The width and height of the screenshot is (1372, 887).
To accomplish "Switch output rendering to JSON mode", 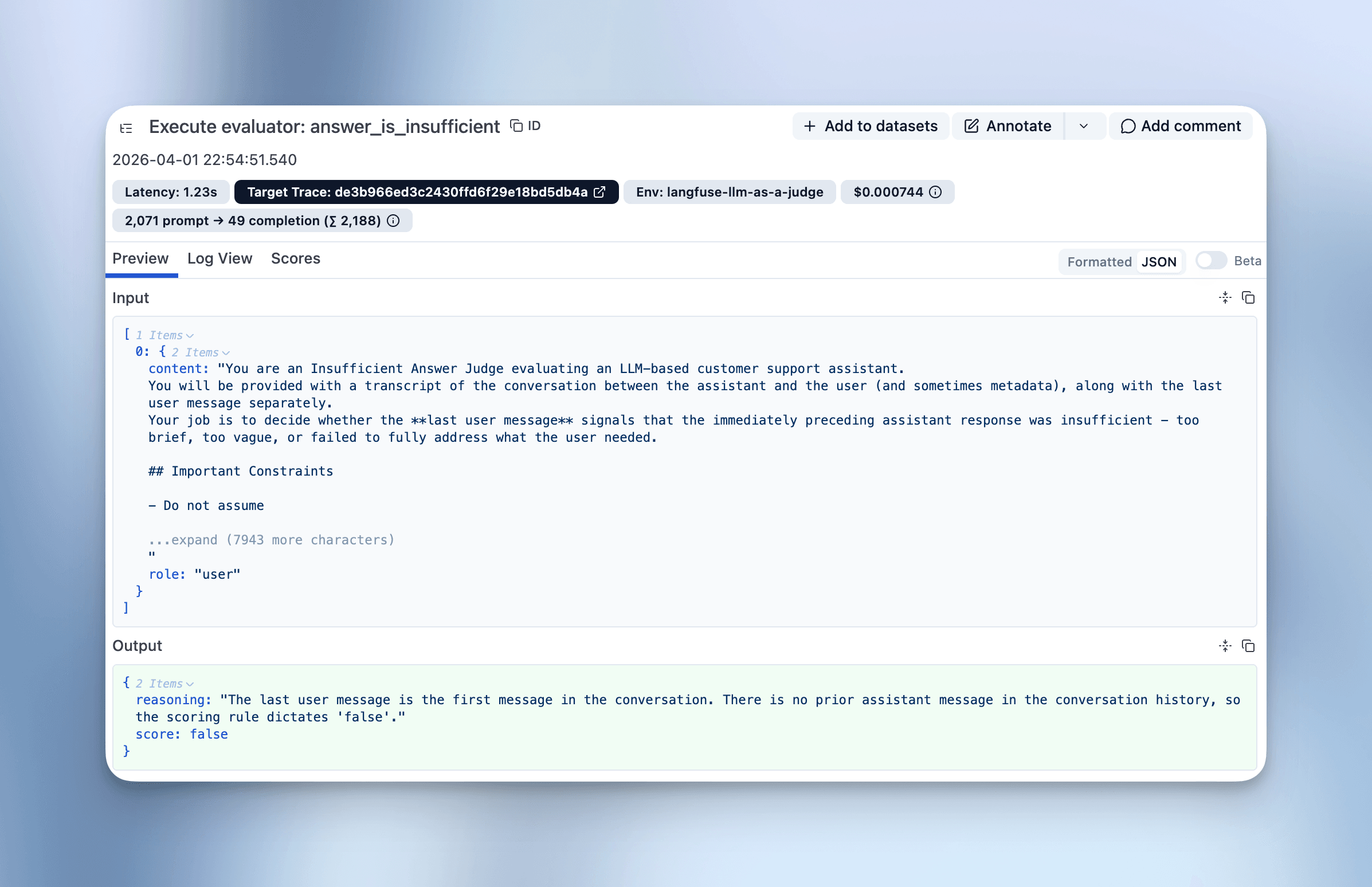I will [1159, 261].
